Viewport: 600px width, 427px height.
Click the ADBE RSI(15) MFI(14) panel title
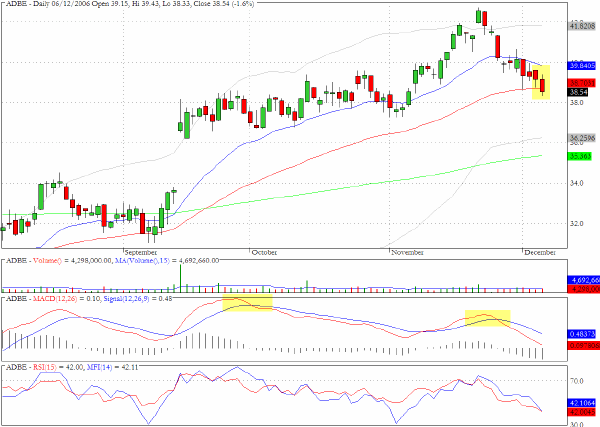pyautogui.click(x=72, y=367)
